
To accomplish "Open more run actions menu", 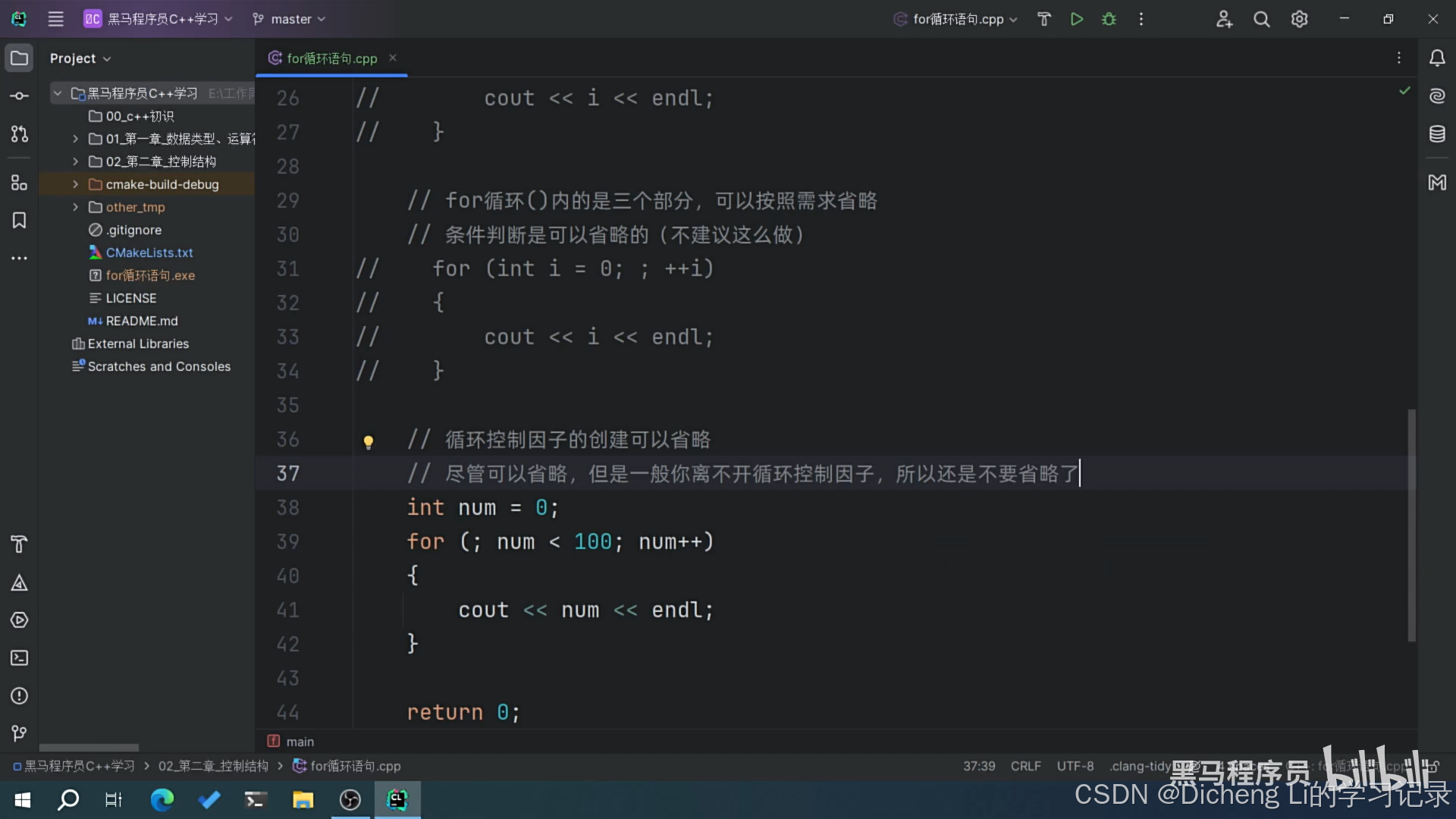I will [1141, 19].
